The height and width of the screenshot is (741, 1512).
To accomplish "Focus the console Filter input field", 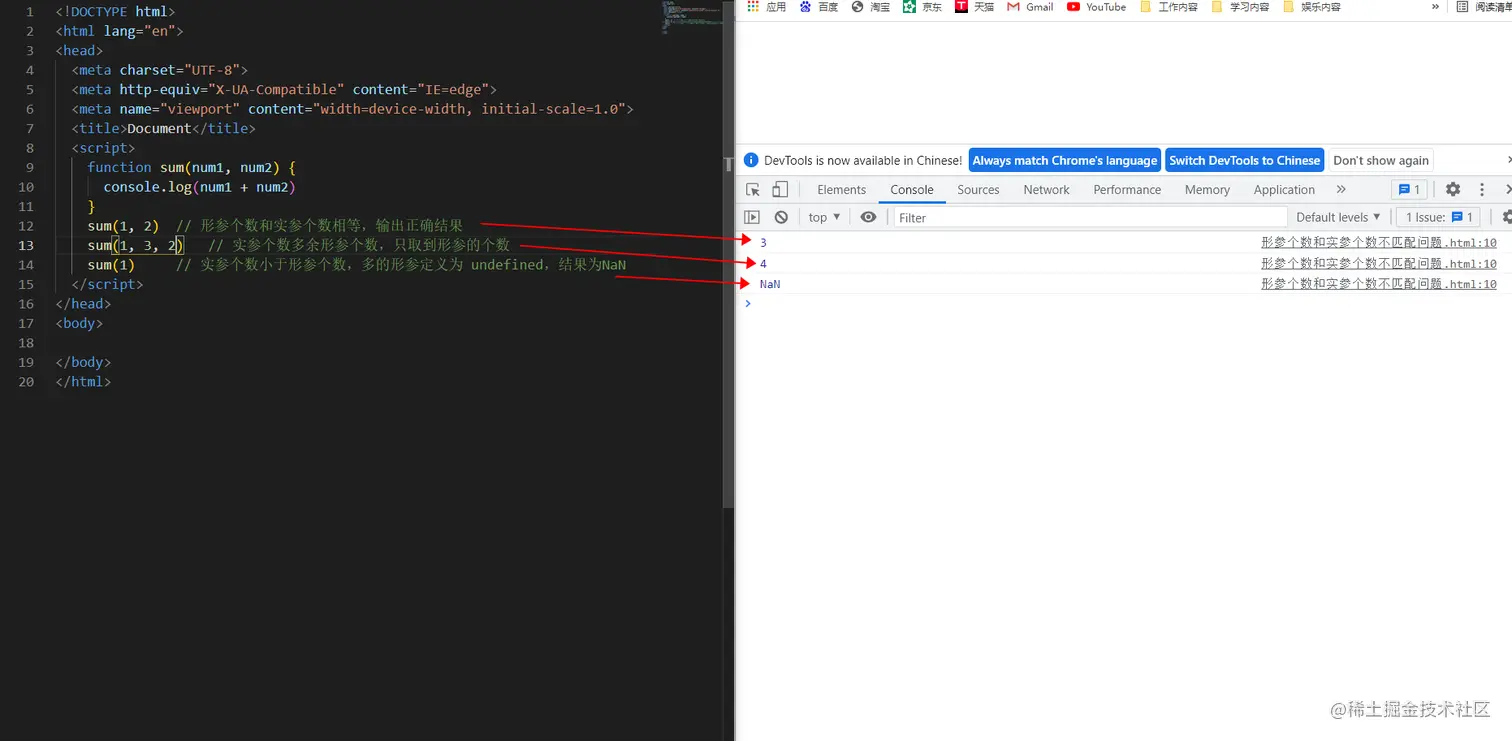I will (1090, 217).
